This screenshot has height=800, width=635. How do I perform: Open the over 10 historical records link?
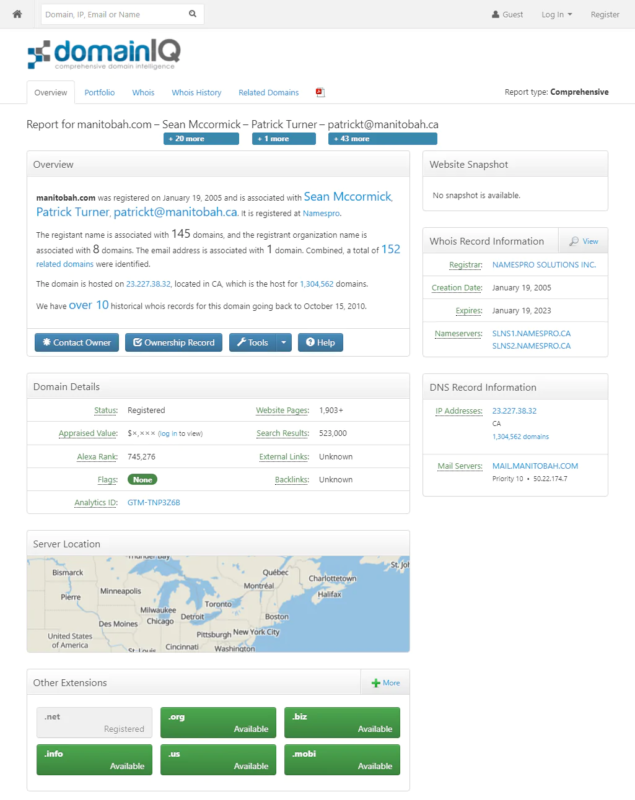tap(89, 305)
